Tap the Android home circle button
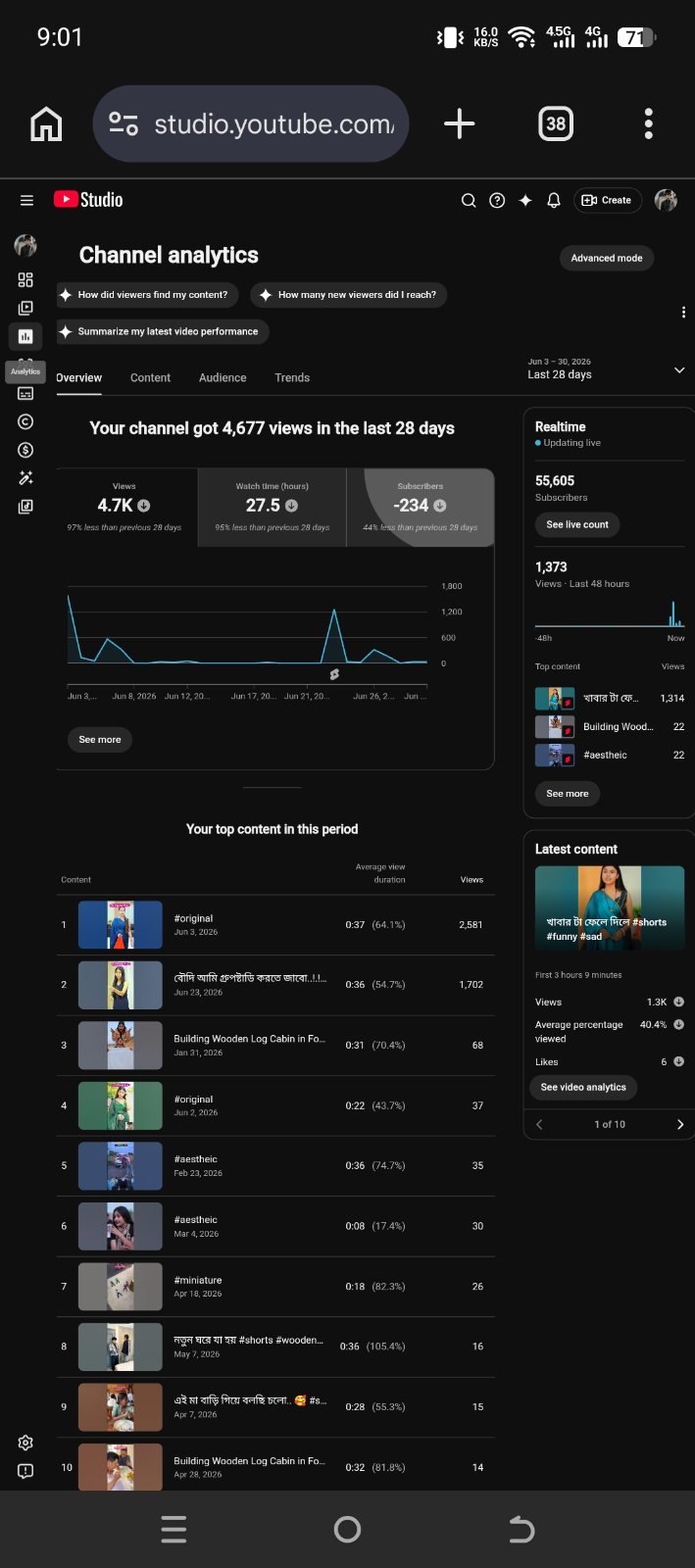Viewport: 695px width, 1568px height. coord(347,1530)
